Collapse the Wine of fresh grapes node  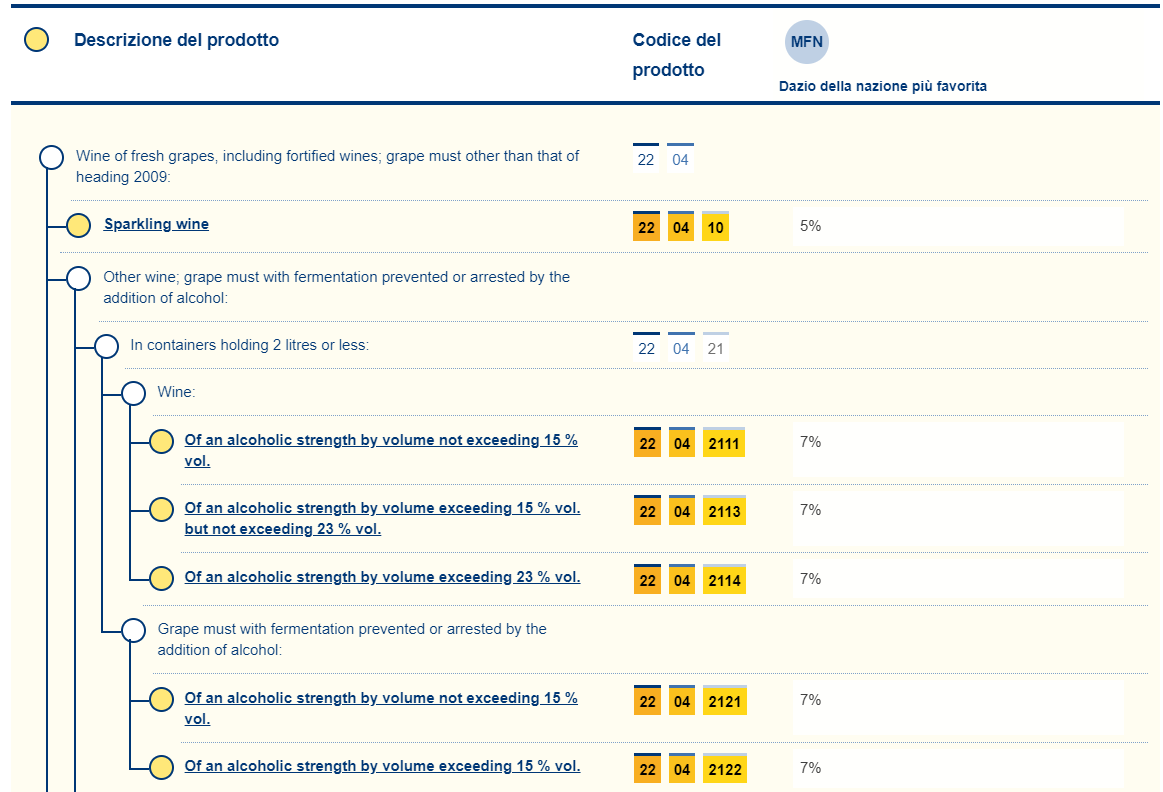[51, 157]
